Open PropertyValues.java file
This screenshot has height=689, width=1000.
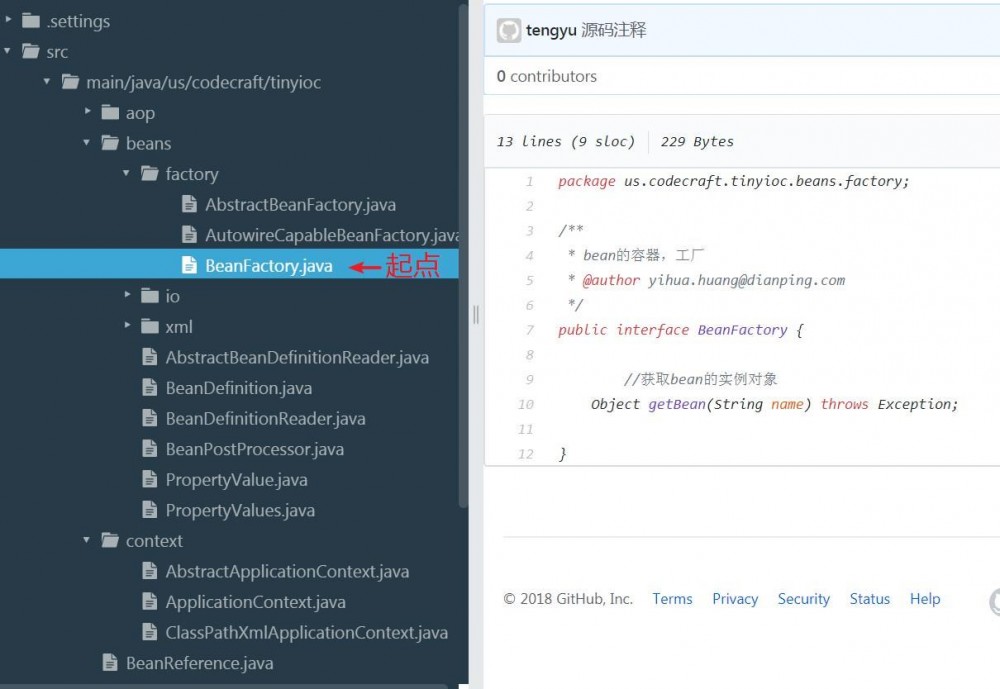click(x=240, y=510)
